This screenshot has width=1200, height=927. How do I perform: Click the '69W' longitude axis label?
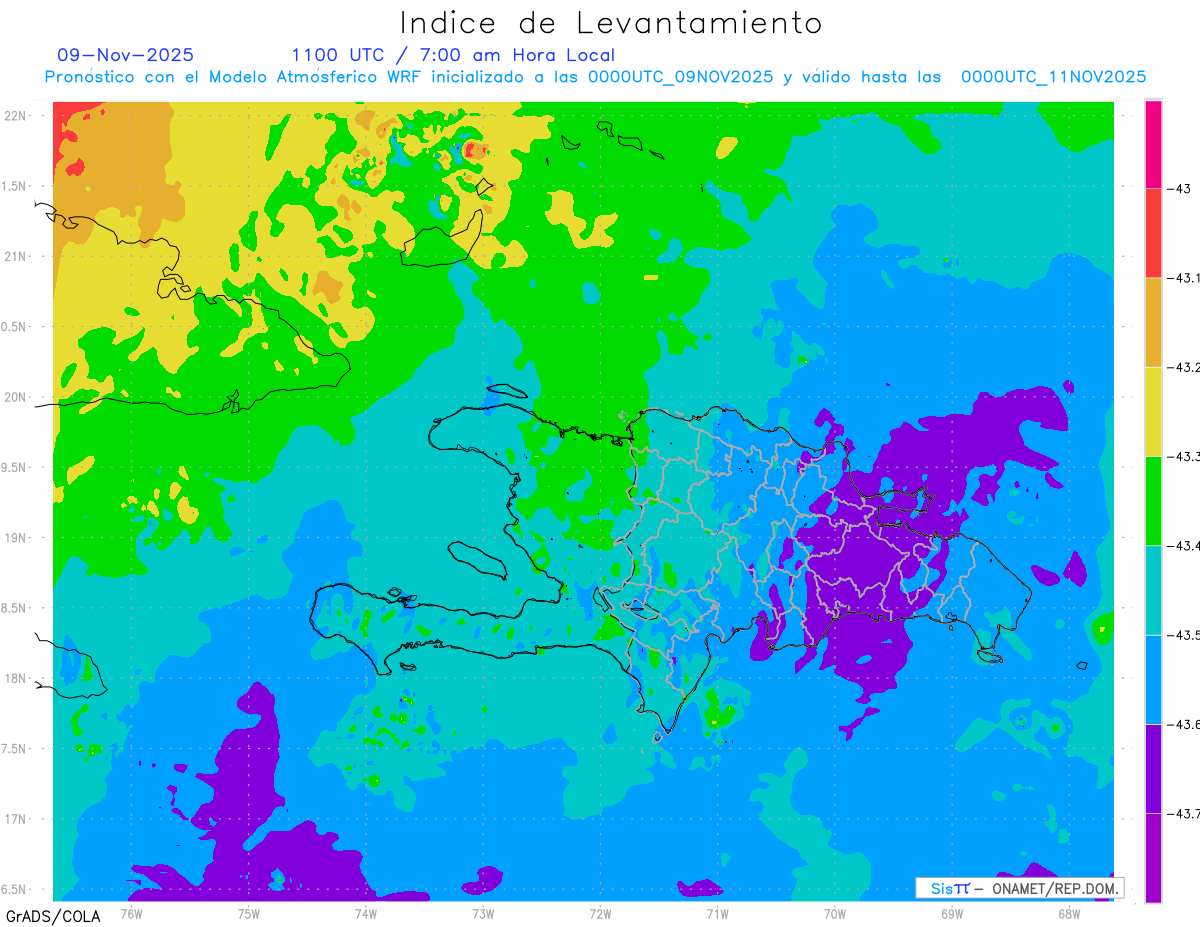[x=952, y=913]
